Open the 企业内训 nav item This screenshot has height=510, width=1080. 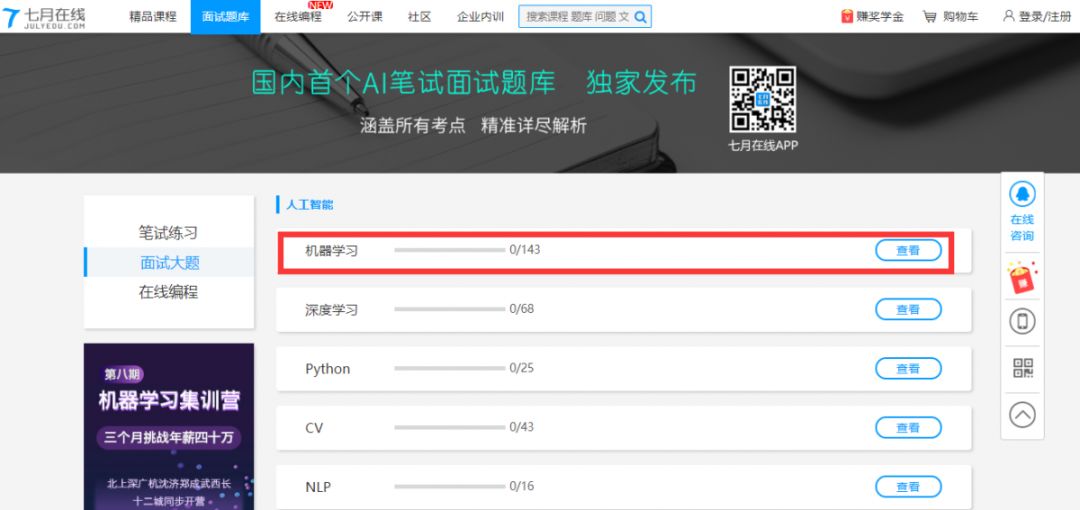coord(480,17)
